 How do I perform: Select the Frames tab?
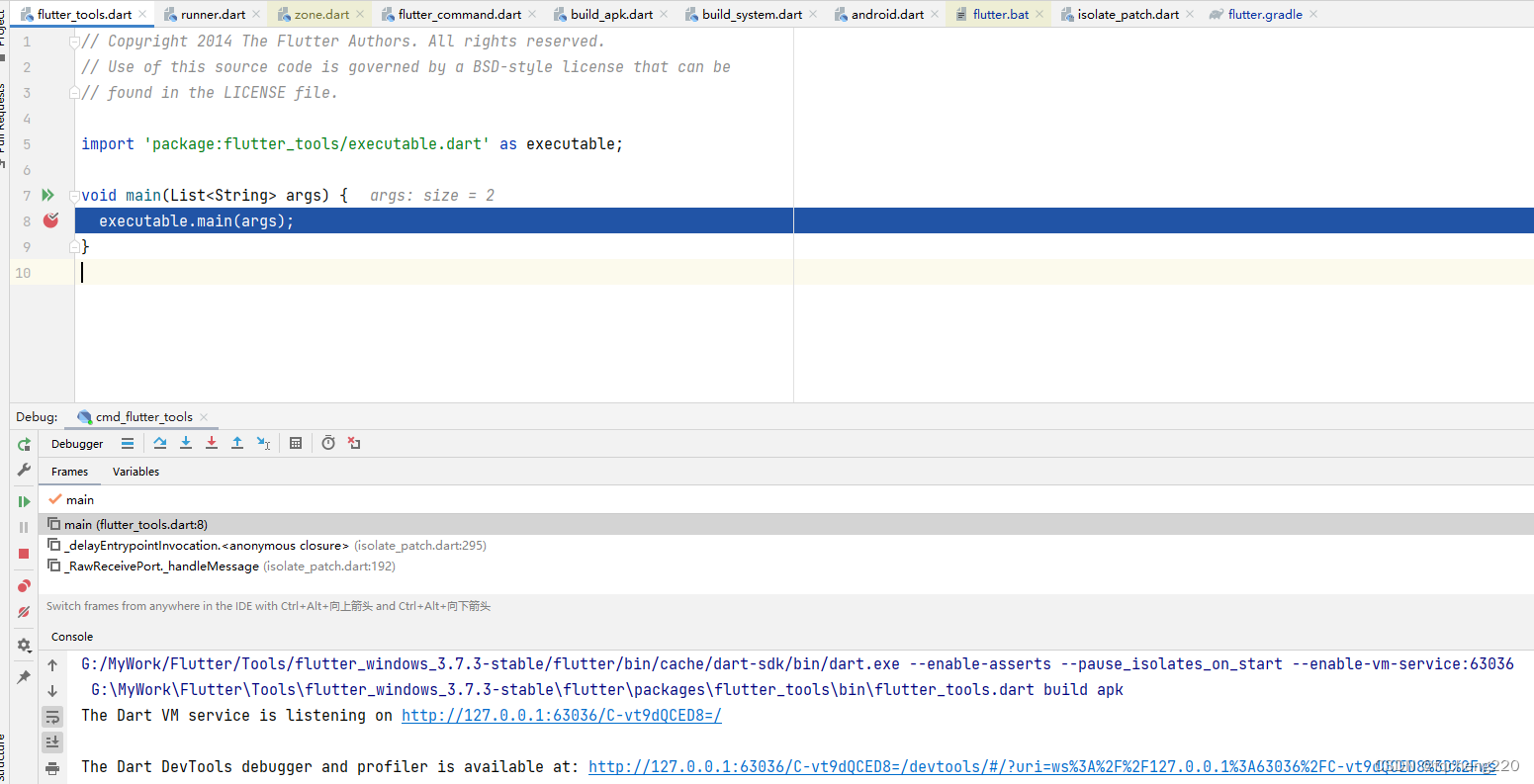point(69,472)
